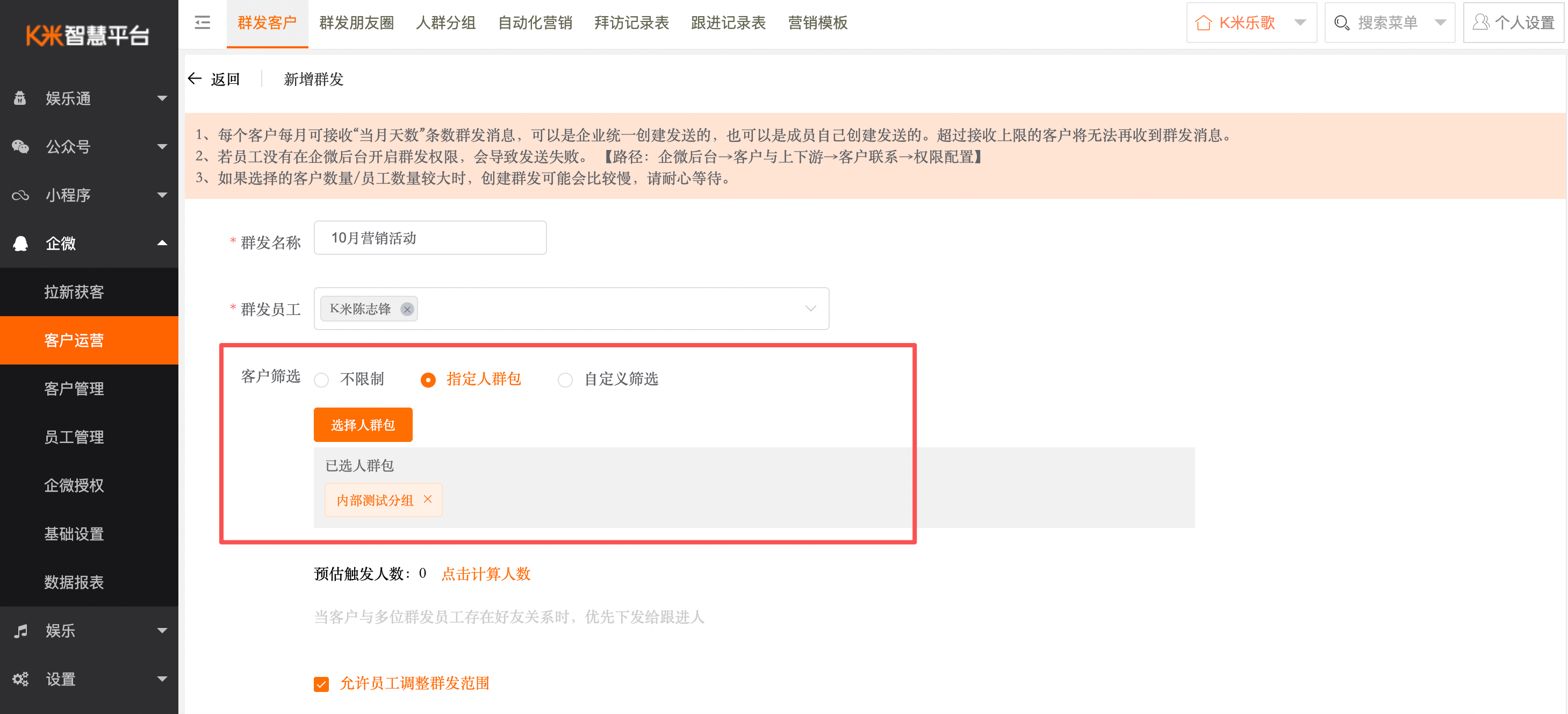Screen dimensions: 1568x714
Task: Select the 自定义筛选 radio option
Action: pyautogui.click(x=565, y=380)
